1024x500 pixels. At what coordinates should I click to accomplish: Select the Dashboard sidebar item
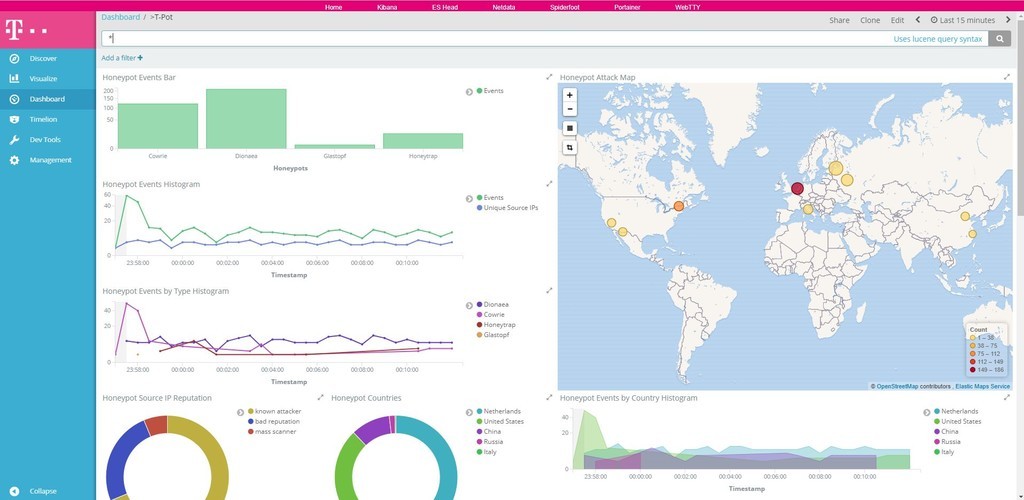coord(46,99)
